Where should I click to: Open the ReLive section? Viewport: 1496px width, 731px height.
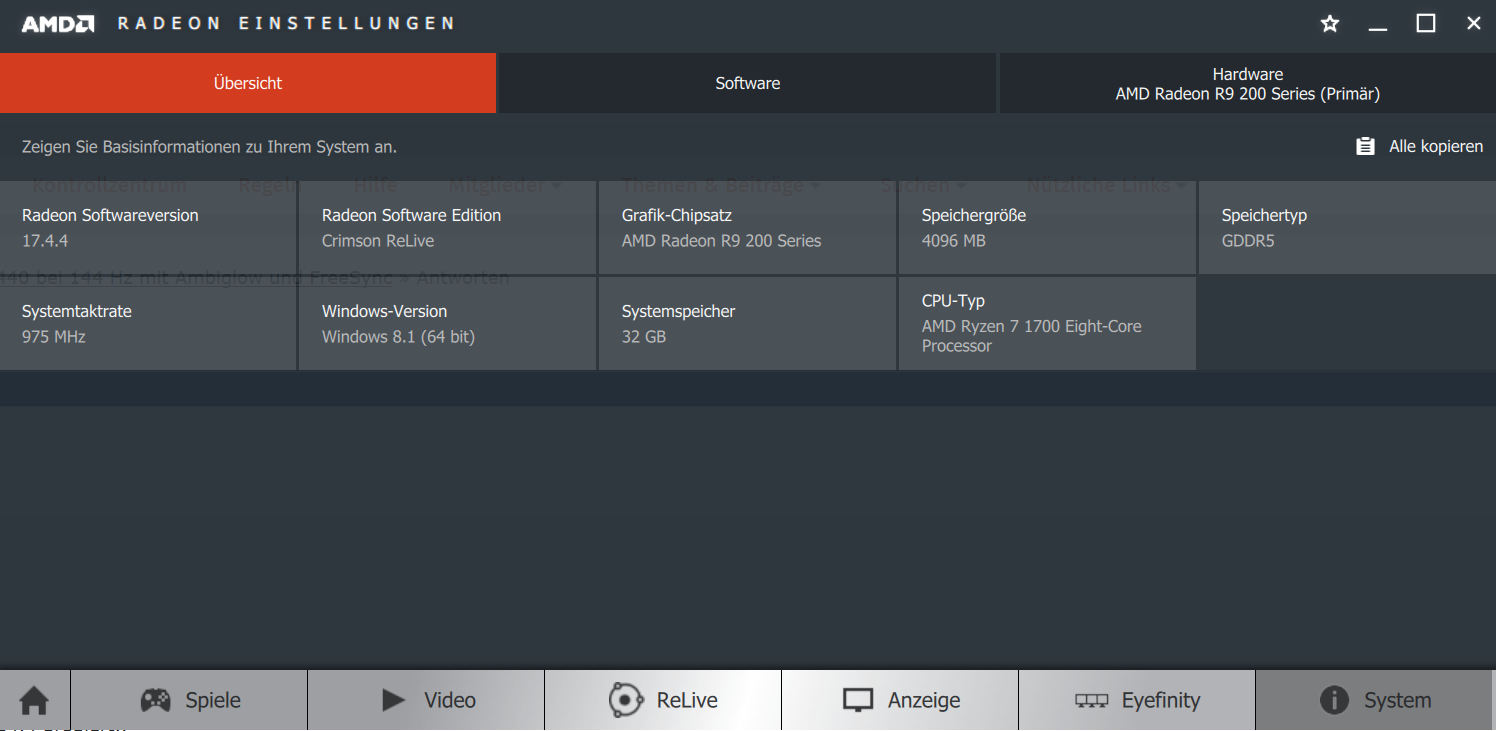pos(663,700)
